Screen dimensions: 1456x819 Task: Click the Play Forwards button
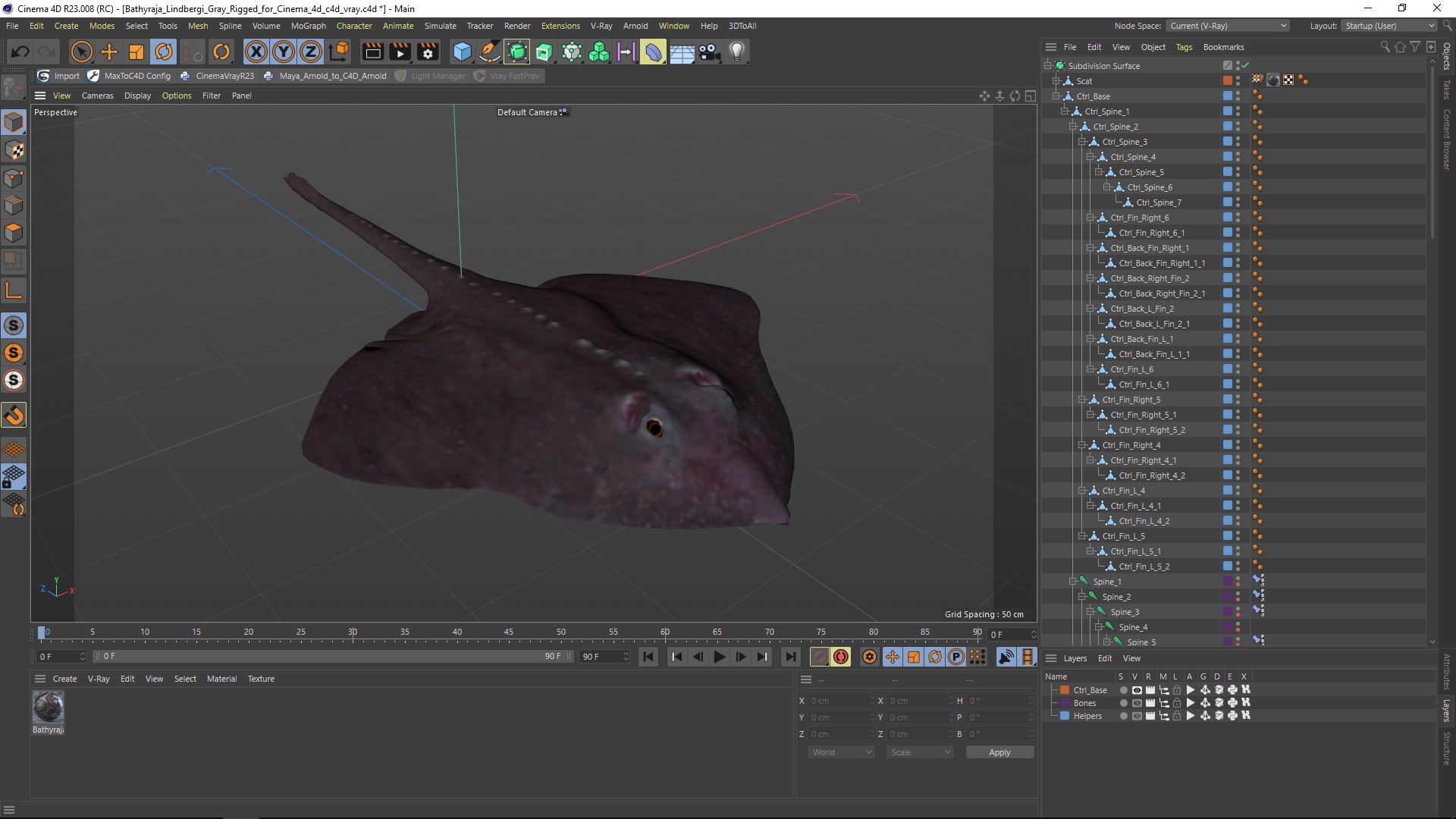click(720, 657)
